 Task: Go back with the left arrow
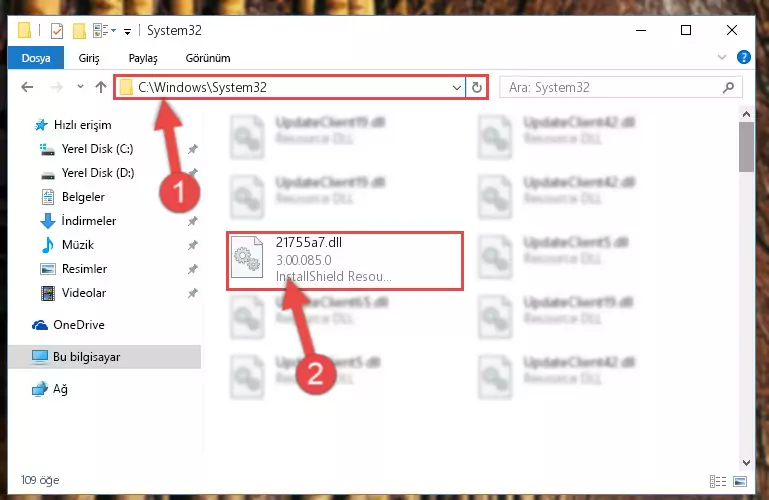[x=27, y=87]
